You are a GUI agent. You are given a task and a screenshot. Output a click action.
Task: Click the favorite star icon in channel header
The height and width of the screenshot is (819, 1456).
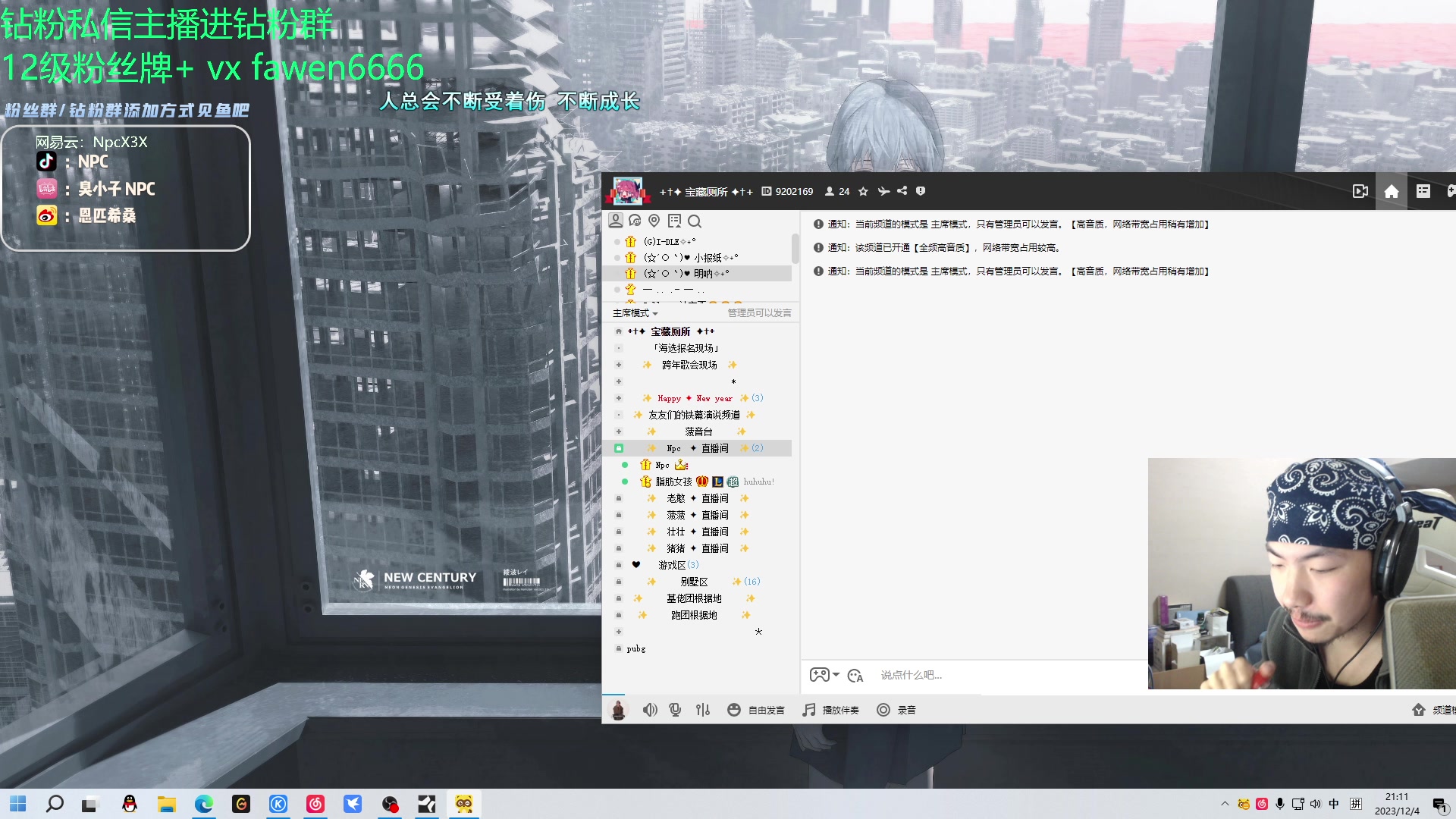tap(863, 192)
